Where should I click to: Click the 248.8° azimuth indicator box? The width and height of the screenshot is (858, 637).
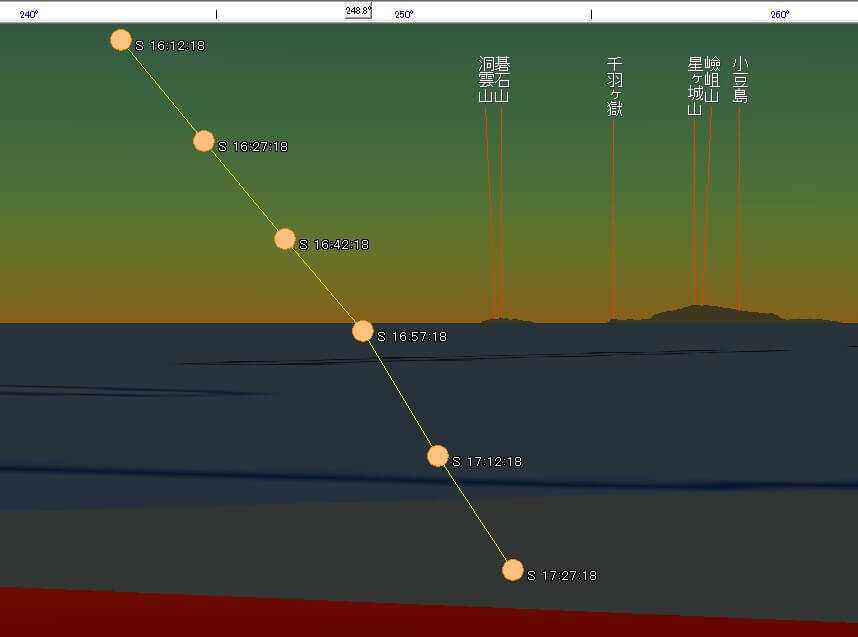[358, 10]
